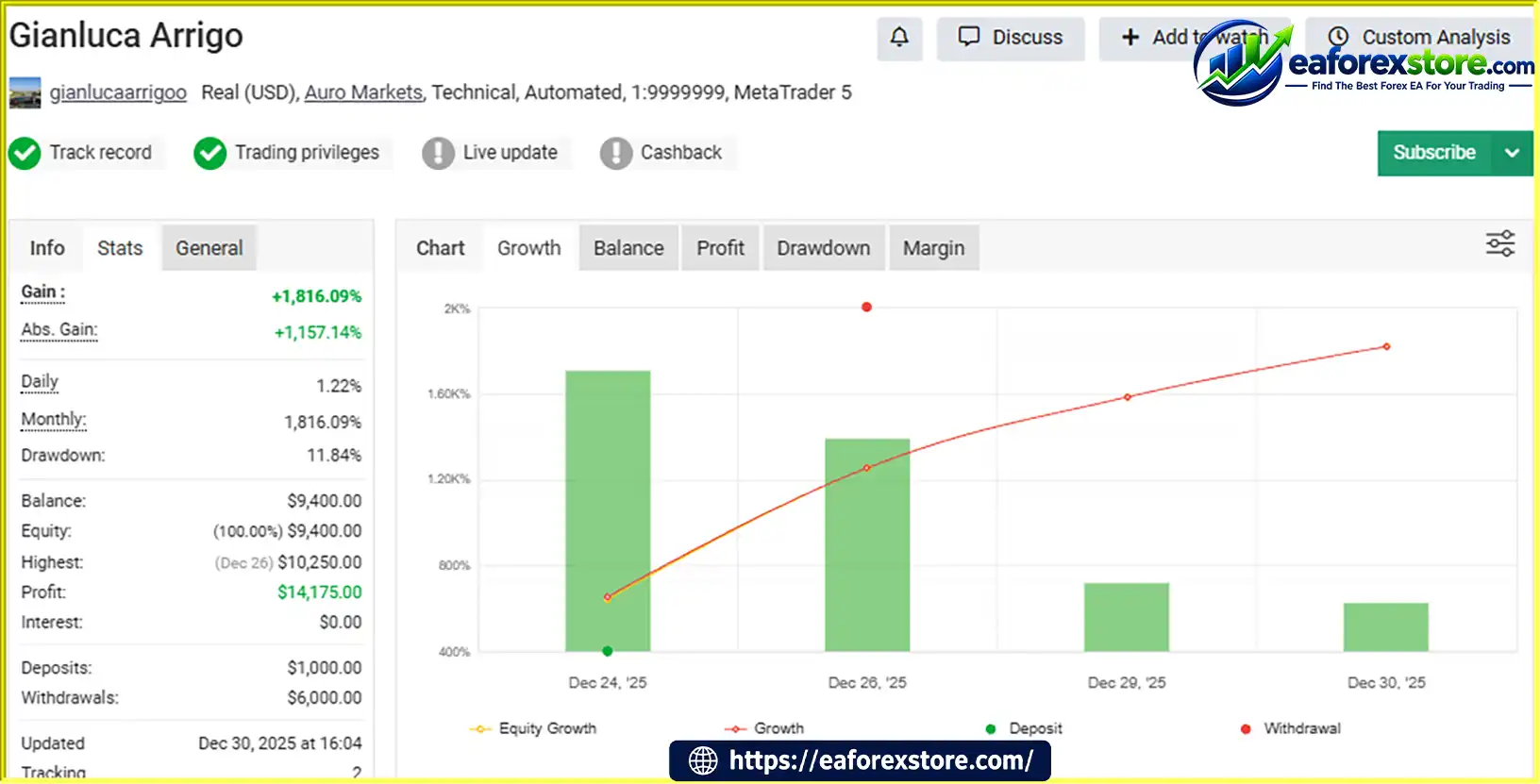Click the Profit value $14,175.00
Viewport: 1540px width, 784px height.
(x=320, y=592)
